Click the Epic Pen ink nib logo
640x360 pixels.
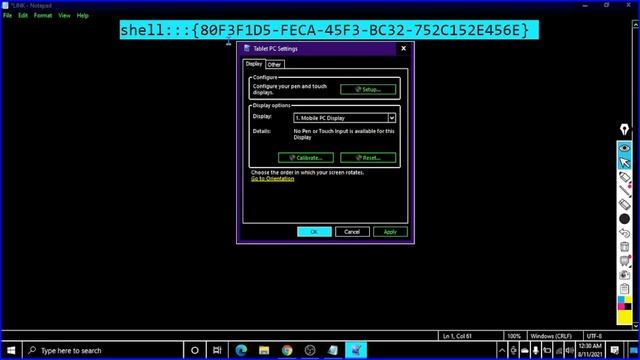pos(624,129)
